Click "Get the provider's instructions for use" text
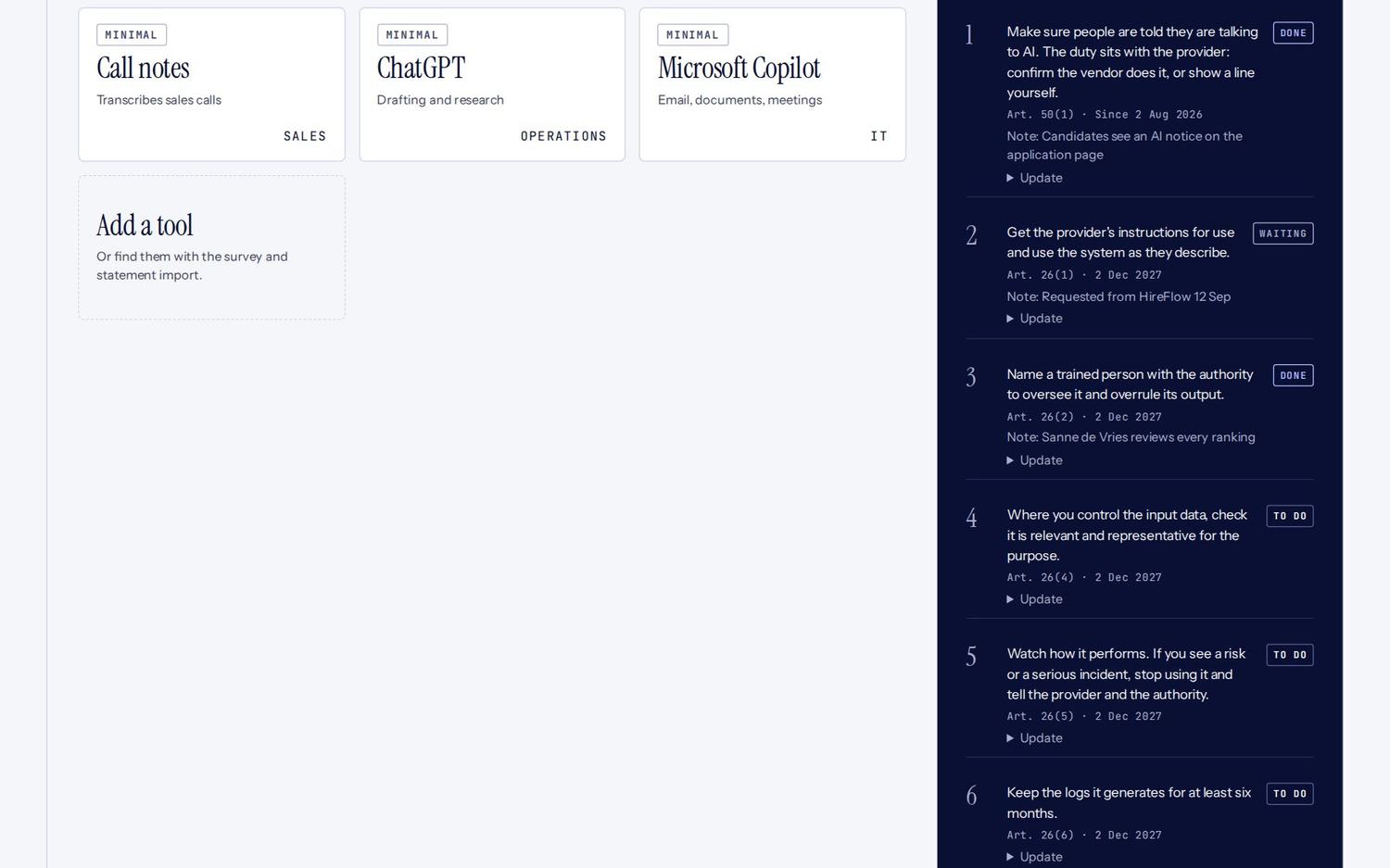 point(1120,243)
